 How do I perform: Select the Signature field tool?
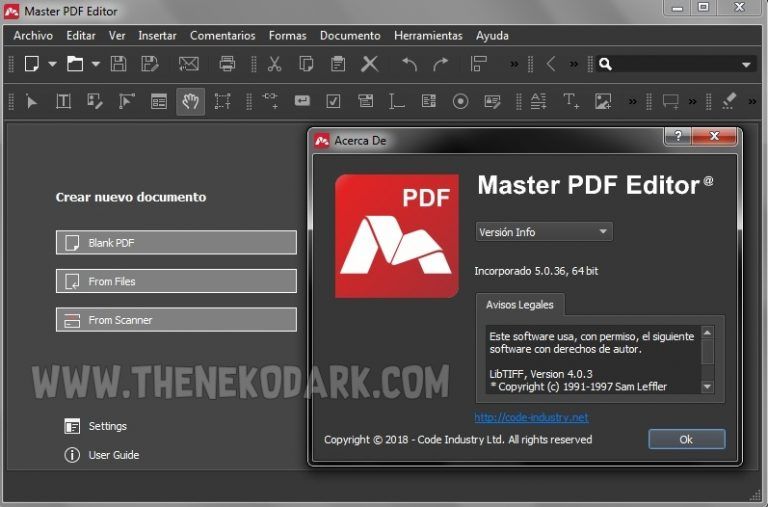[x=492, y=101]
